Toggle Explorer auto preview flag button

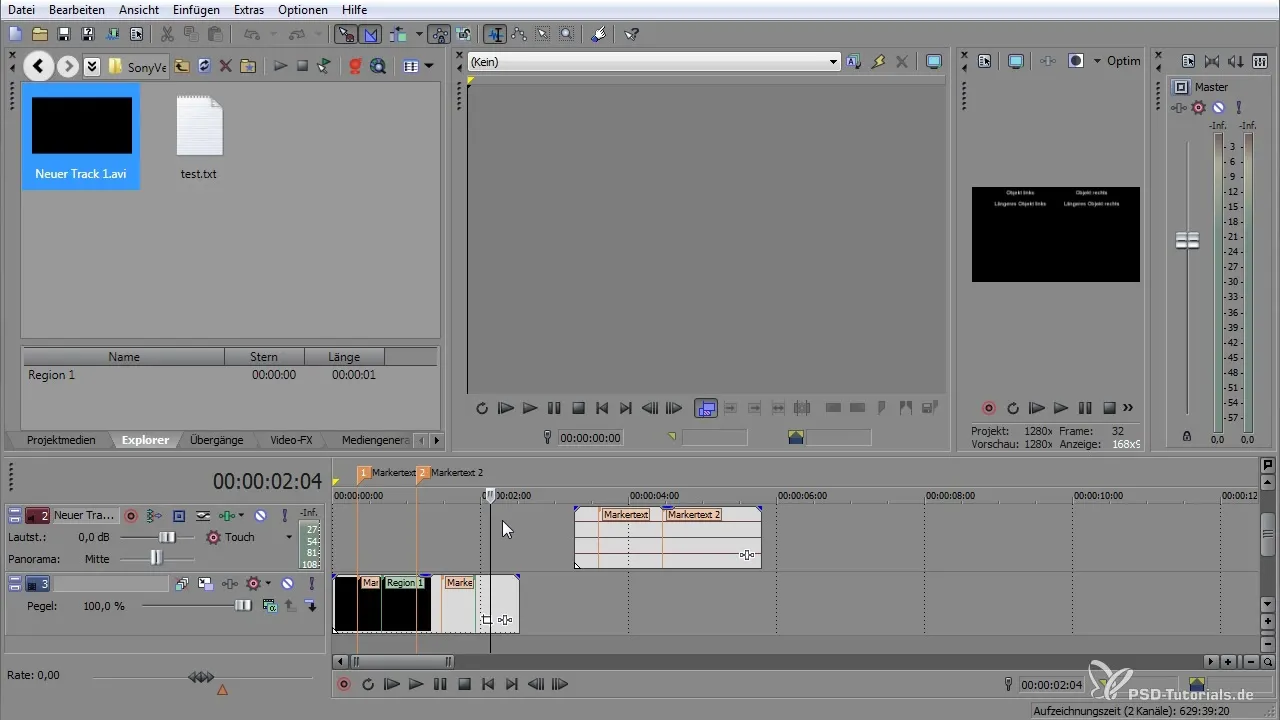[323, 66]
